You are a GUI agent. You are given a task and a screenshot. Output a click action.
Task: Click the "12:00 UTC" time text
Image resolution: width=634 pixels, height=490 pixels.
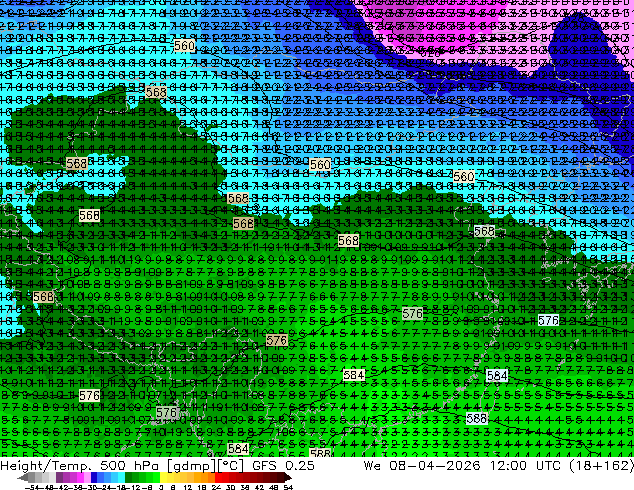click(x=525, y=466)
